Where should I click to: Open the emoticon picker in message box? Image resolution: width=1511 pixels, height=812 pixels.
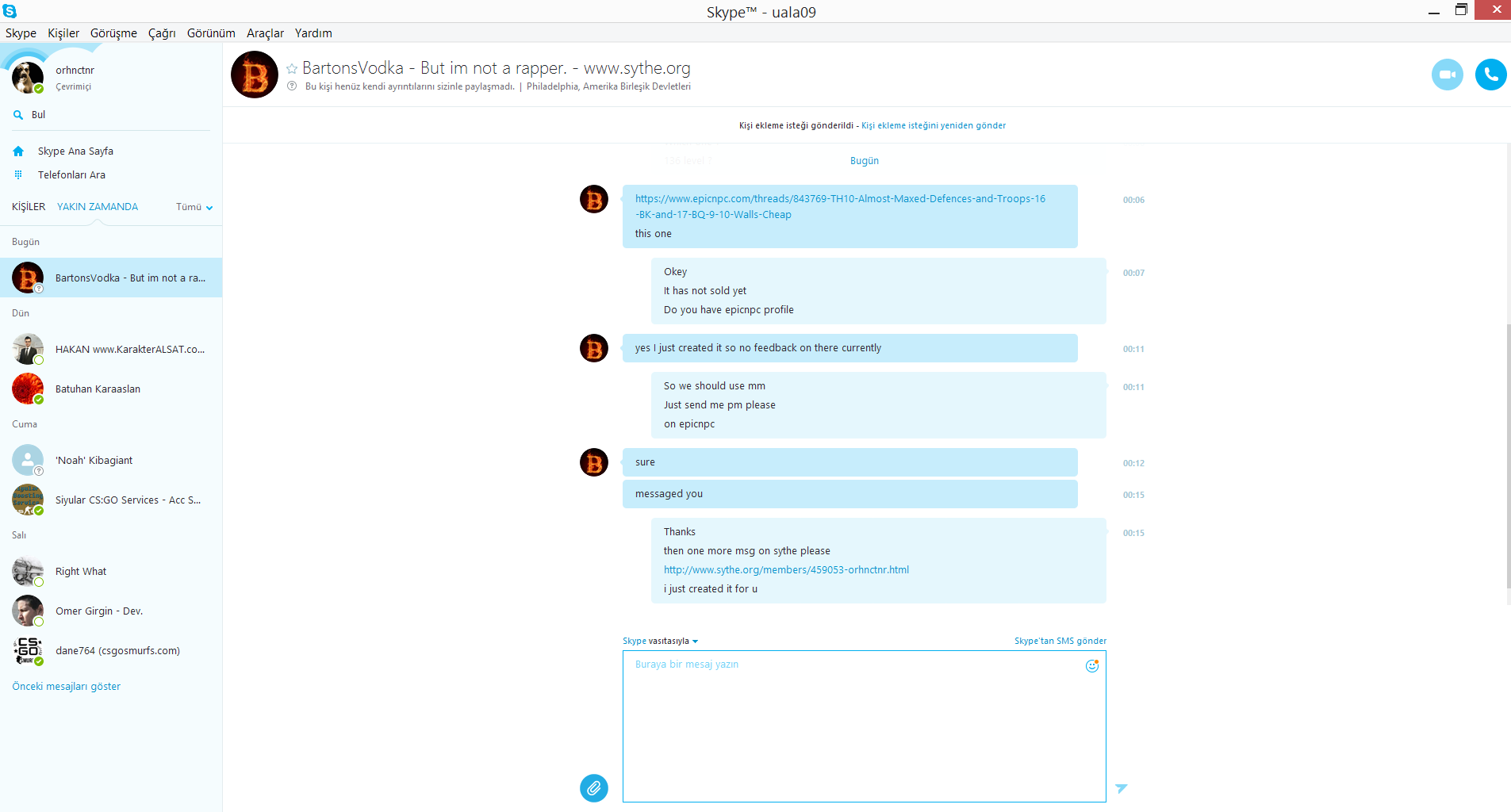1092,665
